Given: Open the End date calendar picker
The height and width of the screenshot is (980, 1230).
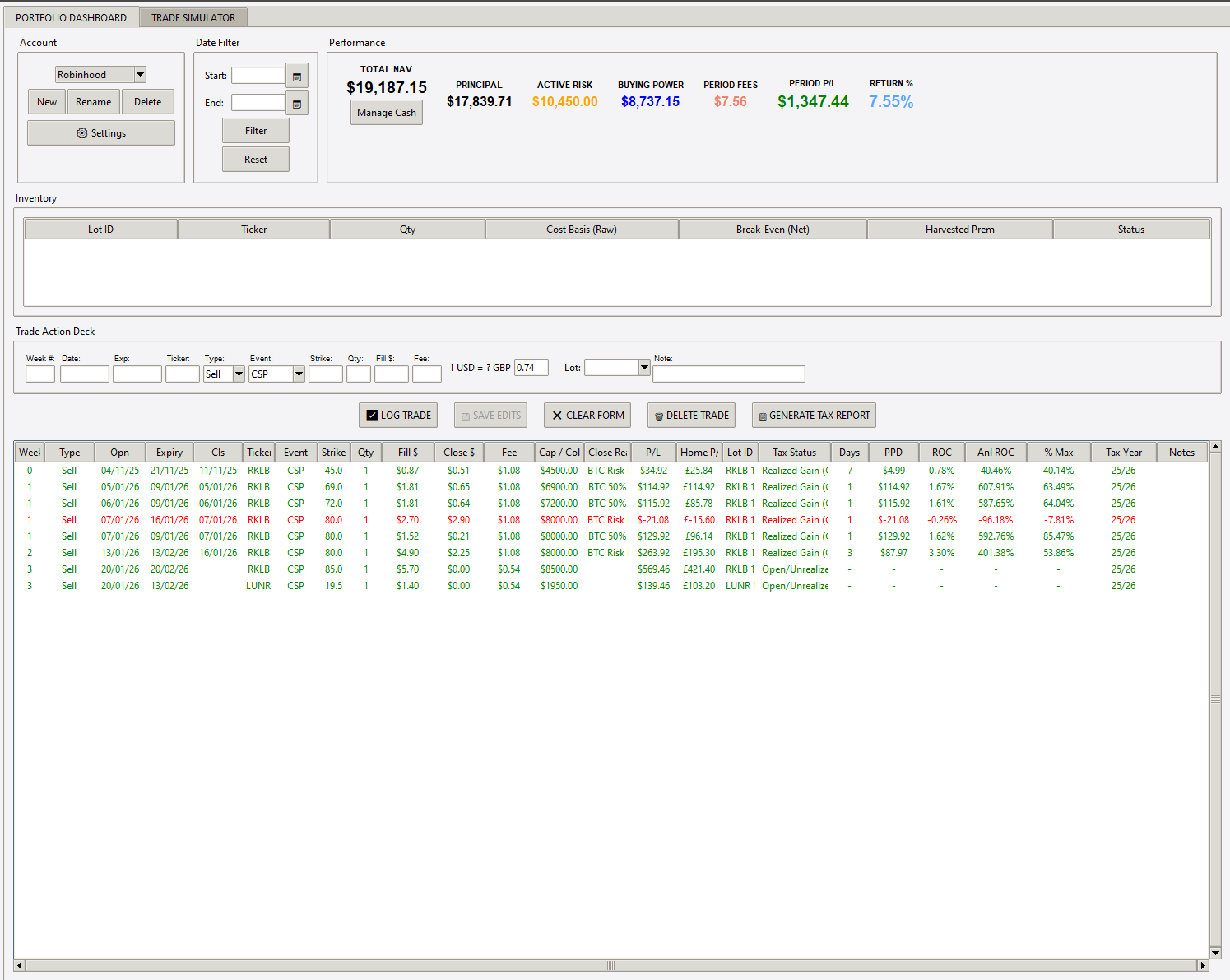Looking at the screenshot, I should 296,102.
